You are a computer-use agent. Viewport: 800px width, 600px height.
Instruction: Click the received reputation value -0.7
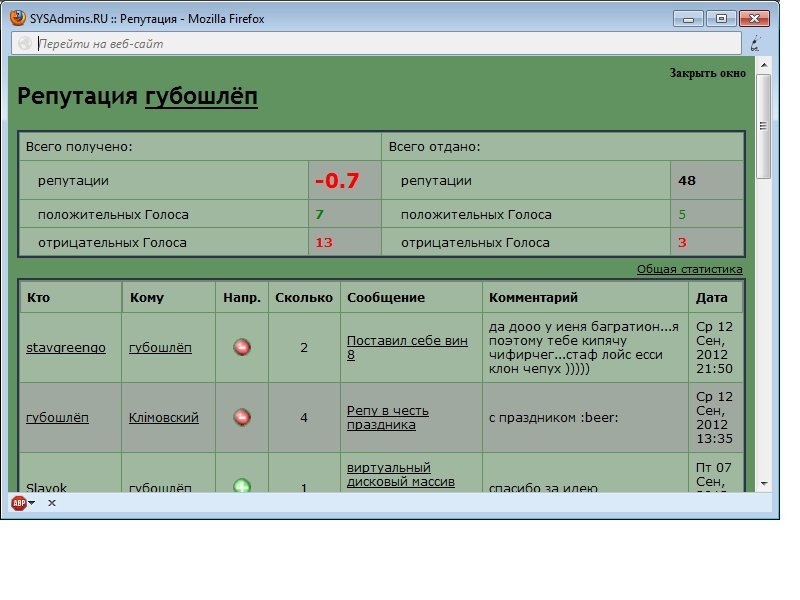pos(337,181)
